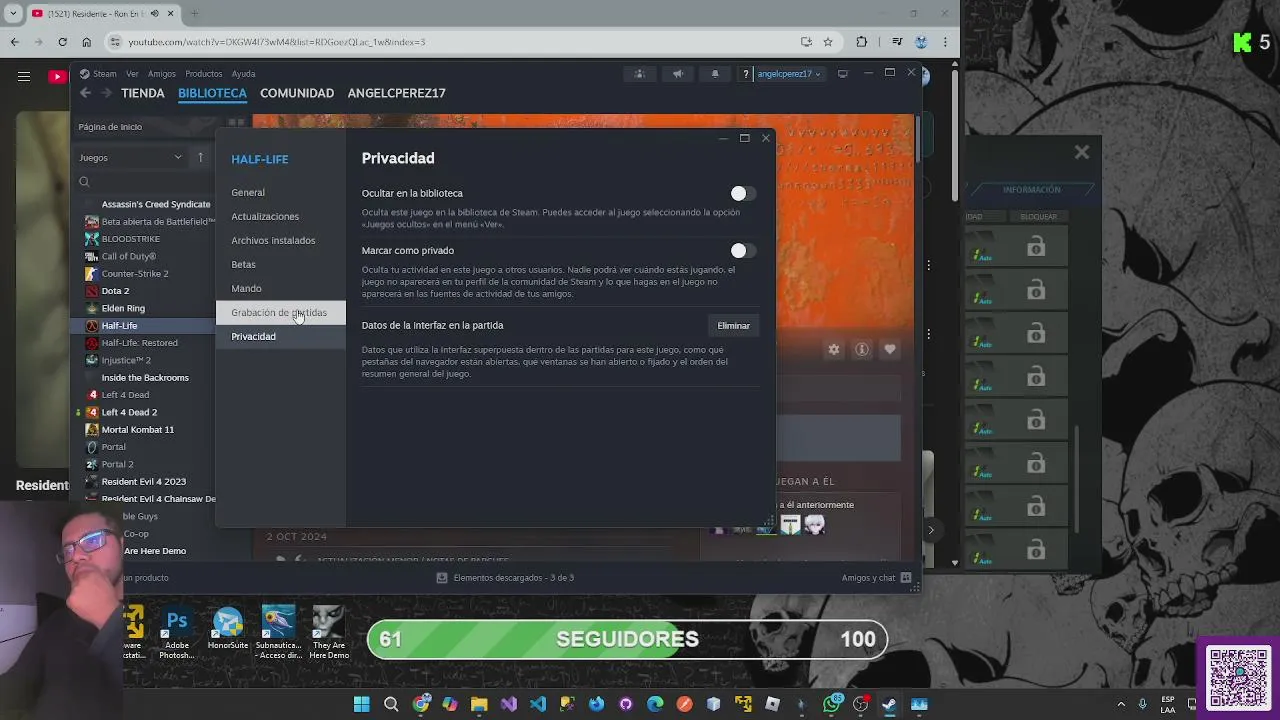Viewport: 1280px width, 720px height.
Task: Expand angelcperez17 account dropdown
Action: point(789,74)
